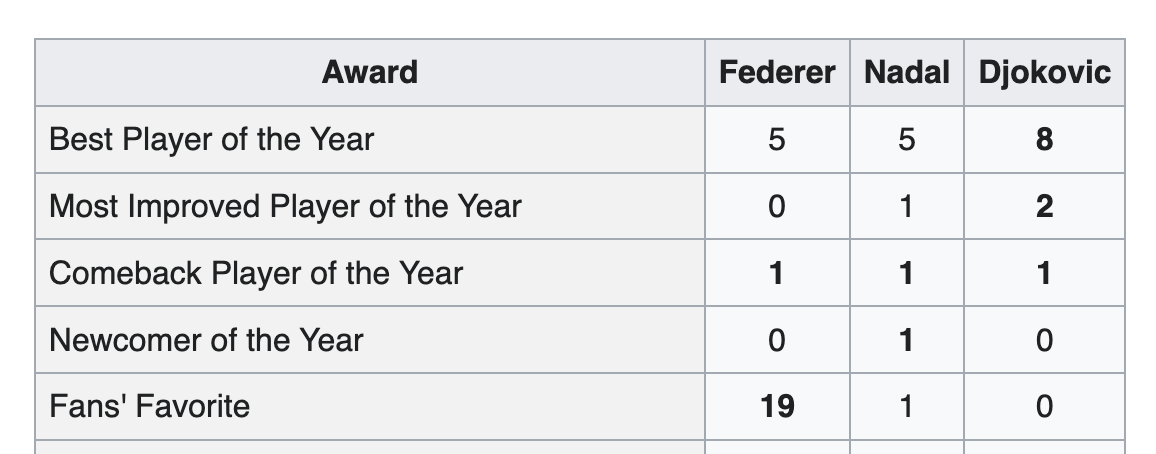The width and height of the screenshot is (1156, 454).
Task: Select Federer's Fans' Favorite value 19
Action: click(777, 406)
